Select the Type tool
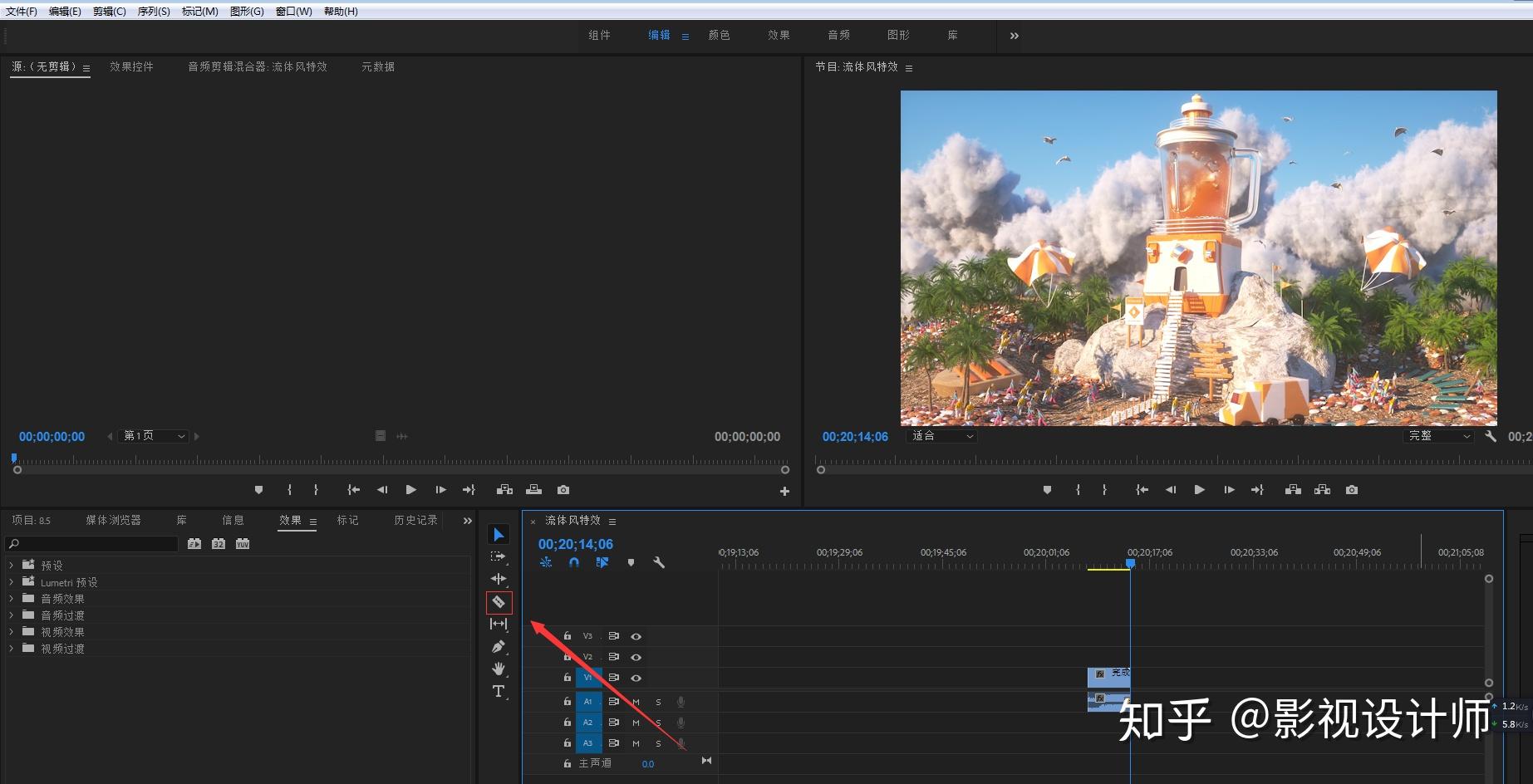Screen dimensions: 1533x784 click(499, 691)
